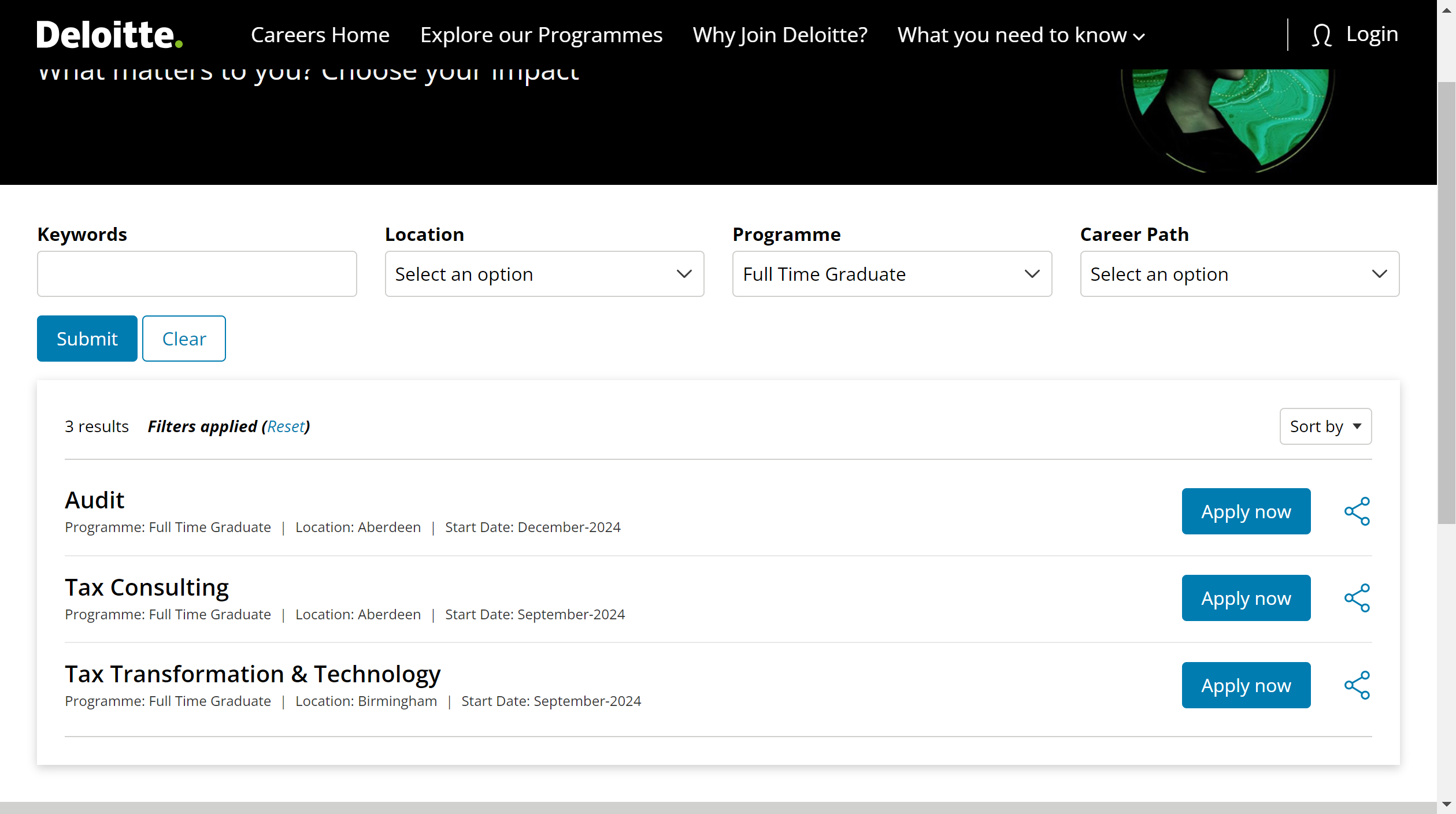The width and height of the screenshot is (1456, 814).
Task: Apply now for the Audit role
Action: [1246, 511]
